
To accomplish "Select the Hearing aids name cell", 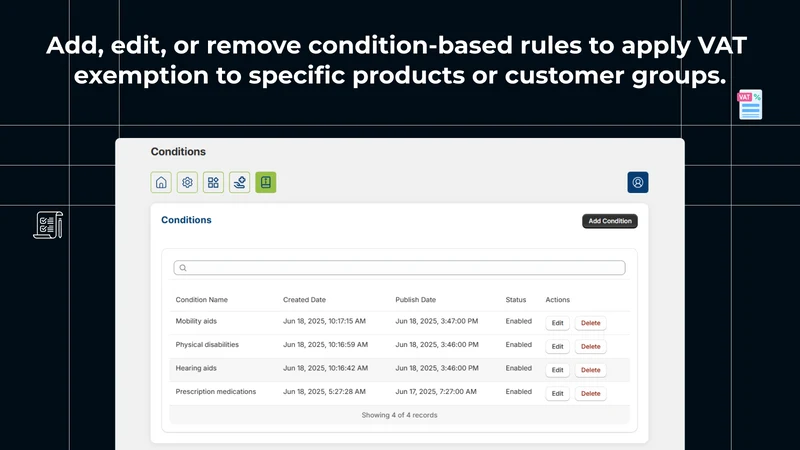I will [x=196, y=368].
